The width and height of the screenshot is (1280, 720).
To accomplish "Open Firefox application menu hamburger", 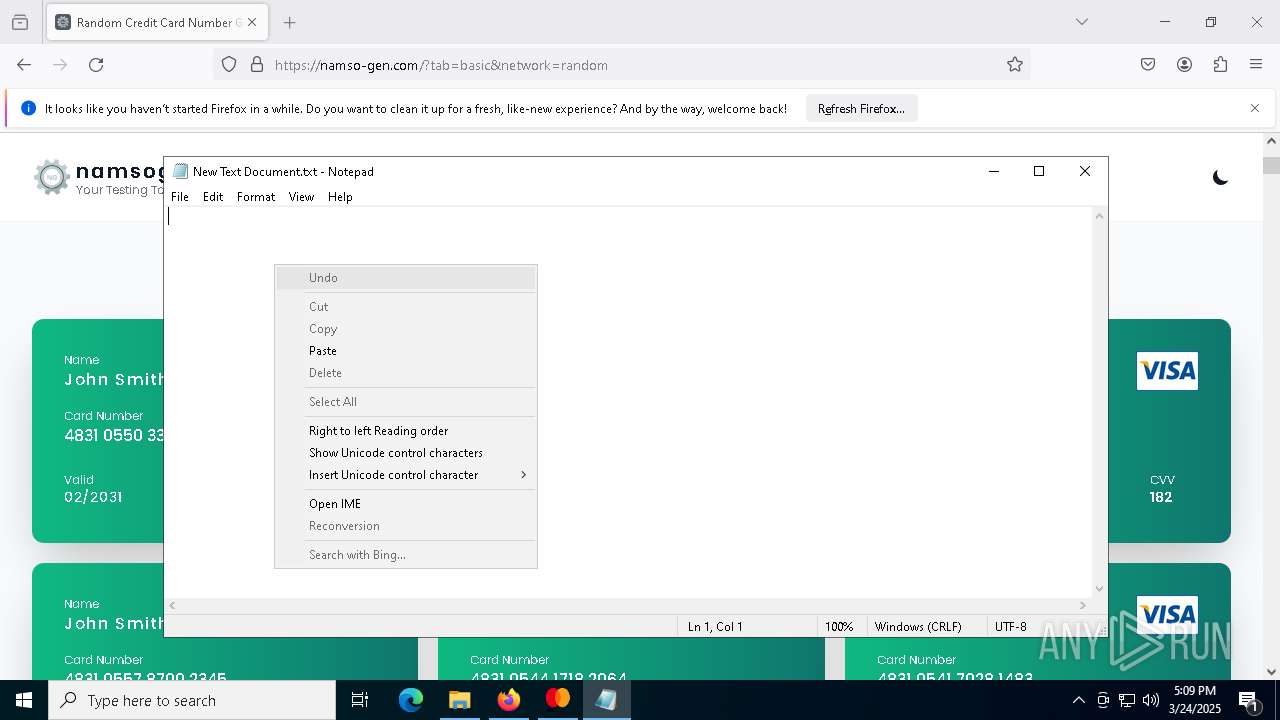I will pos(1256,65).
